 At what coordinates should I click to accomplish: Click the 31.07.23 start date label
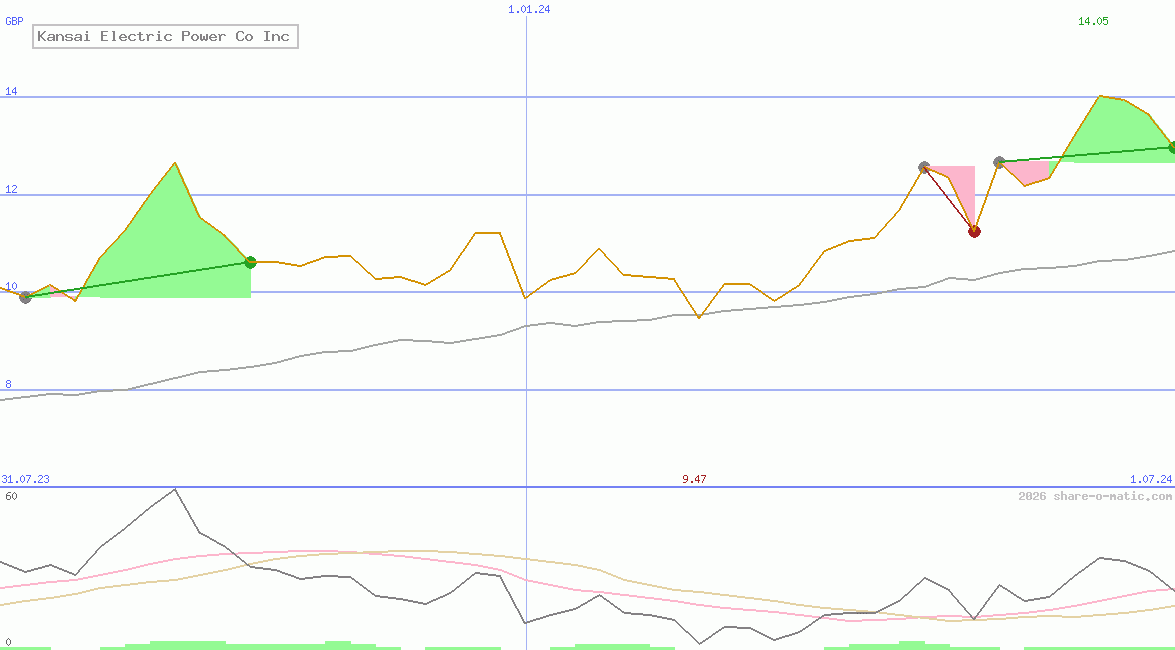point(25,479)
